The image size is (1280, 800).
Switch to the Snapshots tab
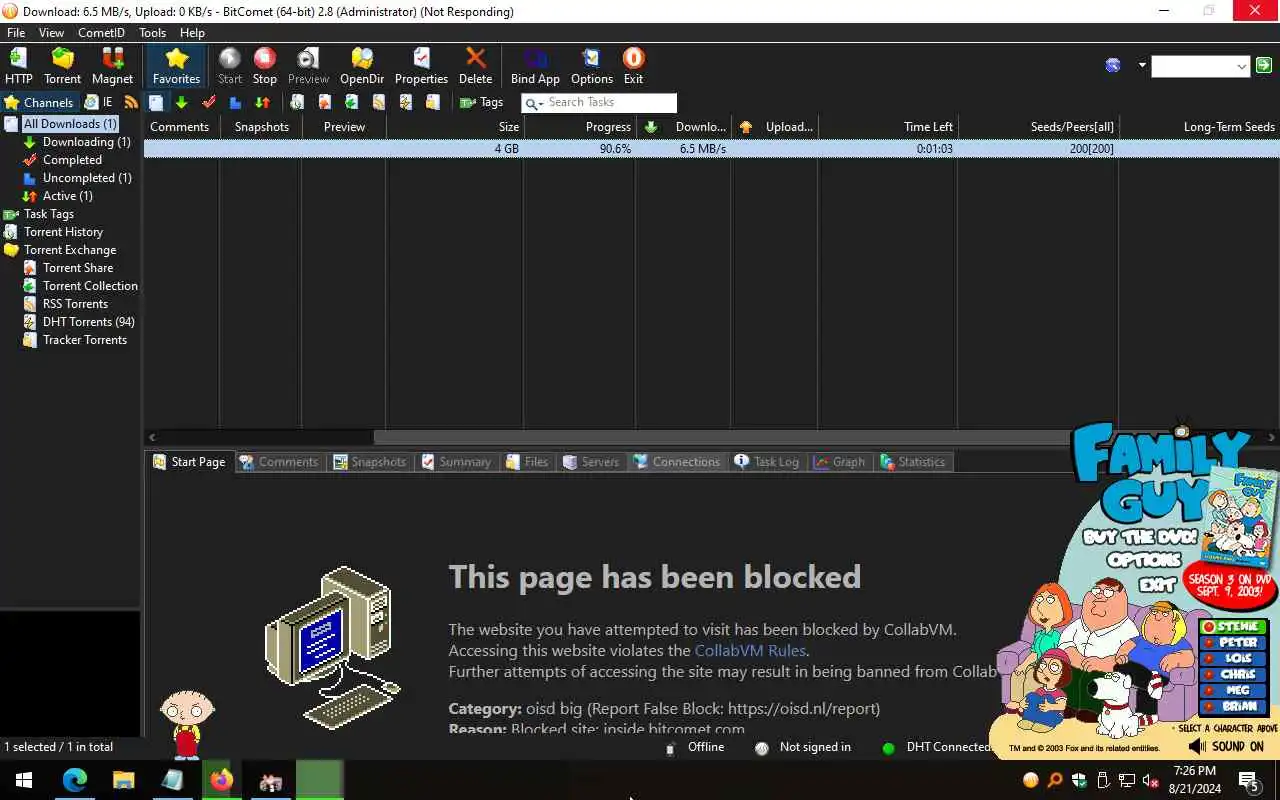pyautogui.click(x=369, y=462)
